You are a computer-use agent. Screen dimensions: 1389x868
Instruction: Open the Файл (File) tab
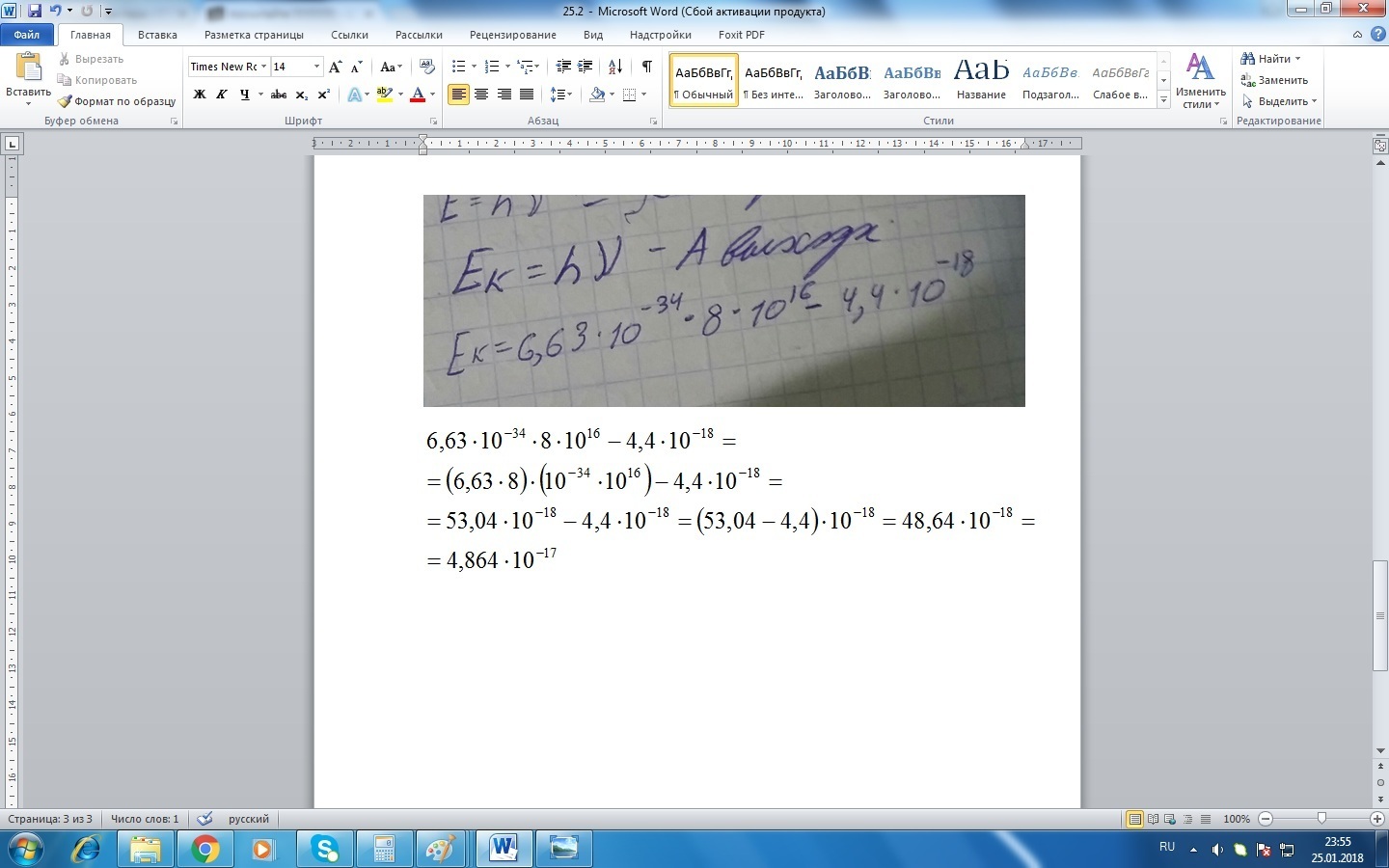coord(27,35)
